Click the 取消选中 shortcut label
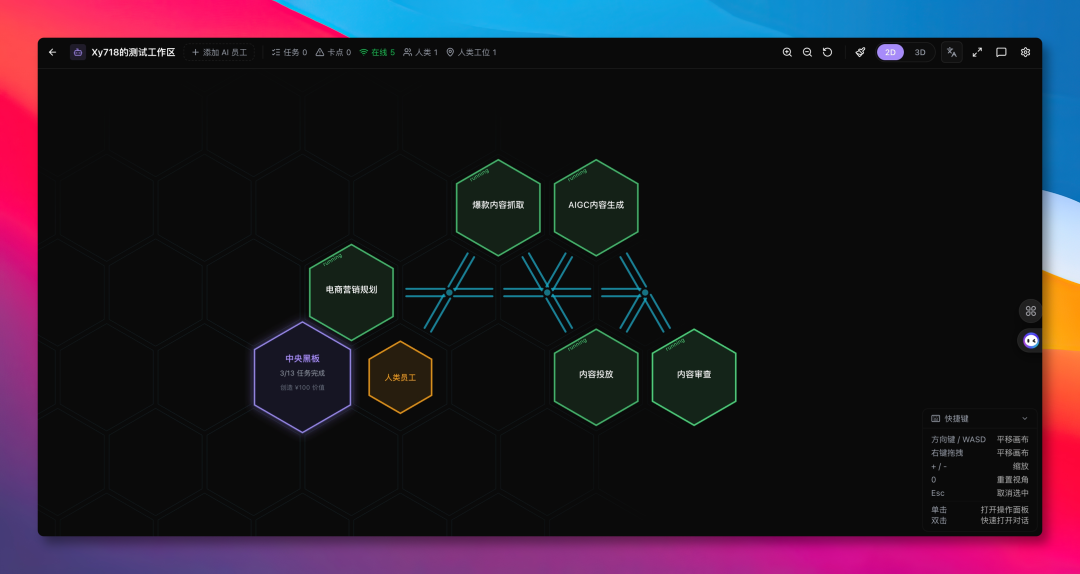 pyautogui.click(x=1012, y=493)
